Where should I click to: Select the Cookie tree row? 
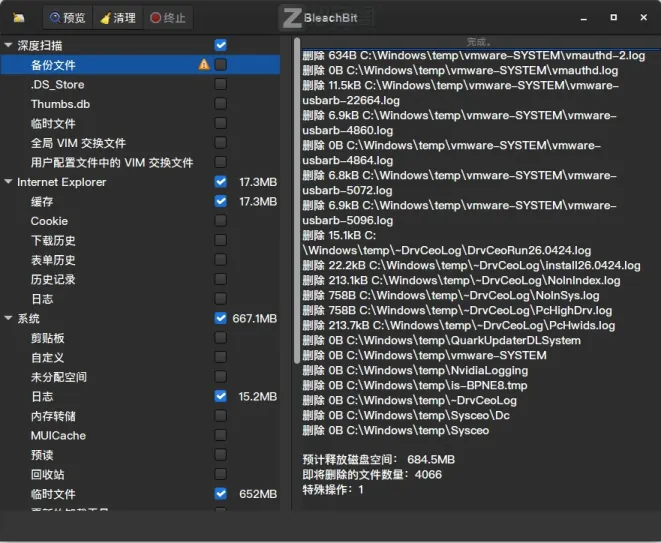[140, 220]
